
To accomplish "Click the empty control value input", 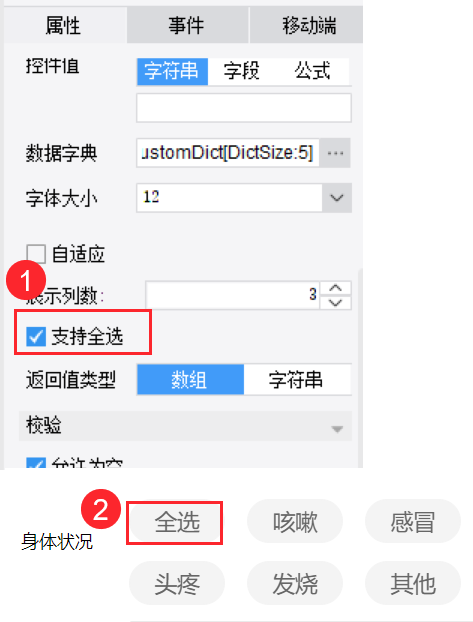I will click(244, 108).
